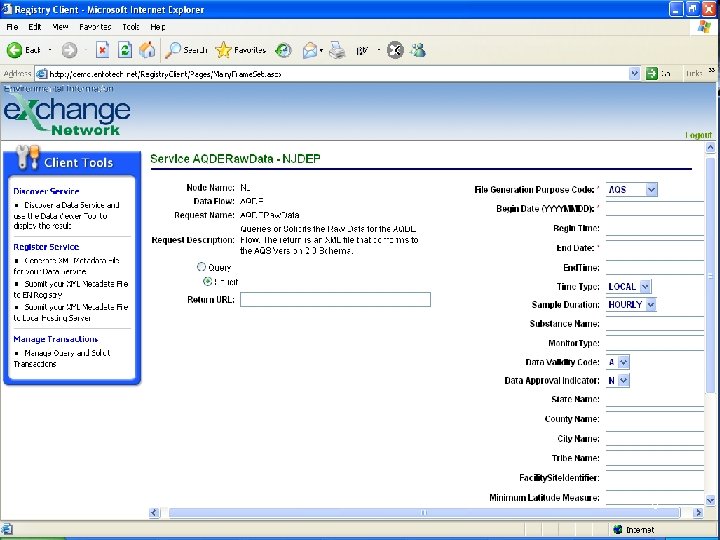The width and height of the screenshot is (720, 540).
Task: Click the Tribe Name input field
Action: tap(654, 458)
